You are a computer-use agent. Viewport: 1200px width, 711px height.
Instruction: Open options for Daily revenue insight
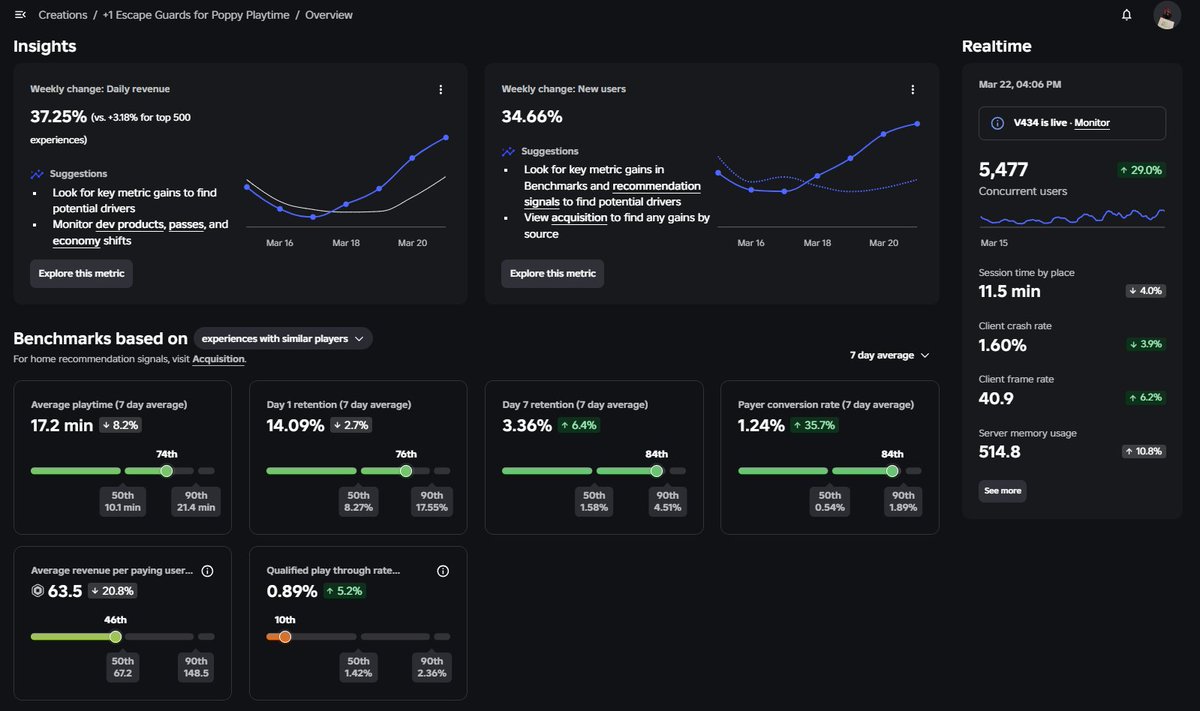pyautogui.click(x=441, y=89)
